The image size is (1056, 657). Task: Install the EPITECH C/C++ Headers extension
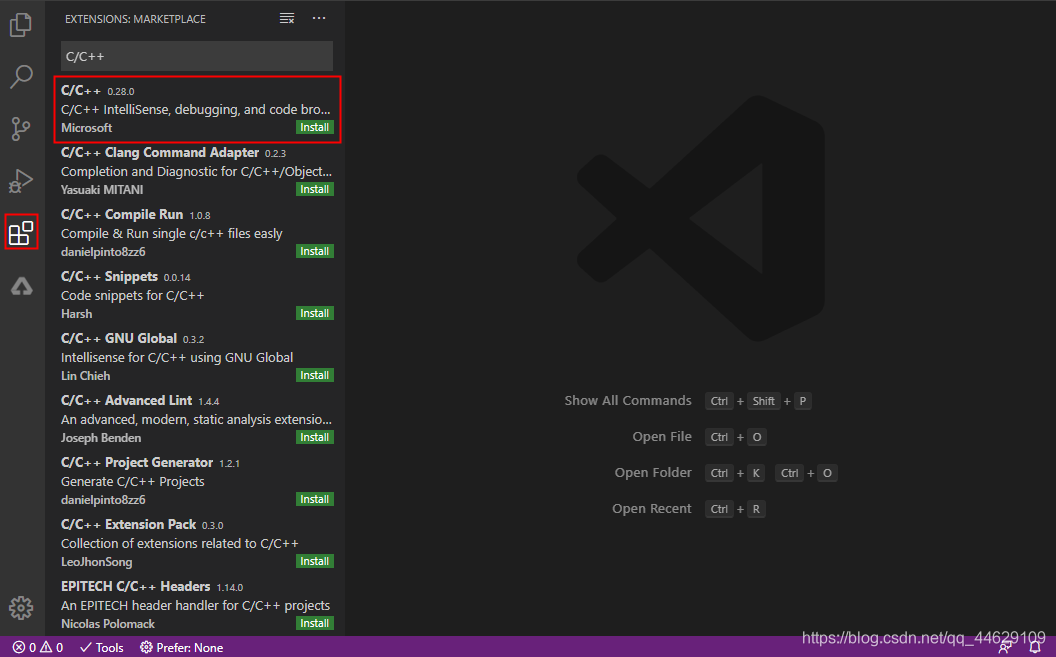(x=315, y=623)
